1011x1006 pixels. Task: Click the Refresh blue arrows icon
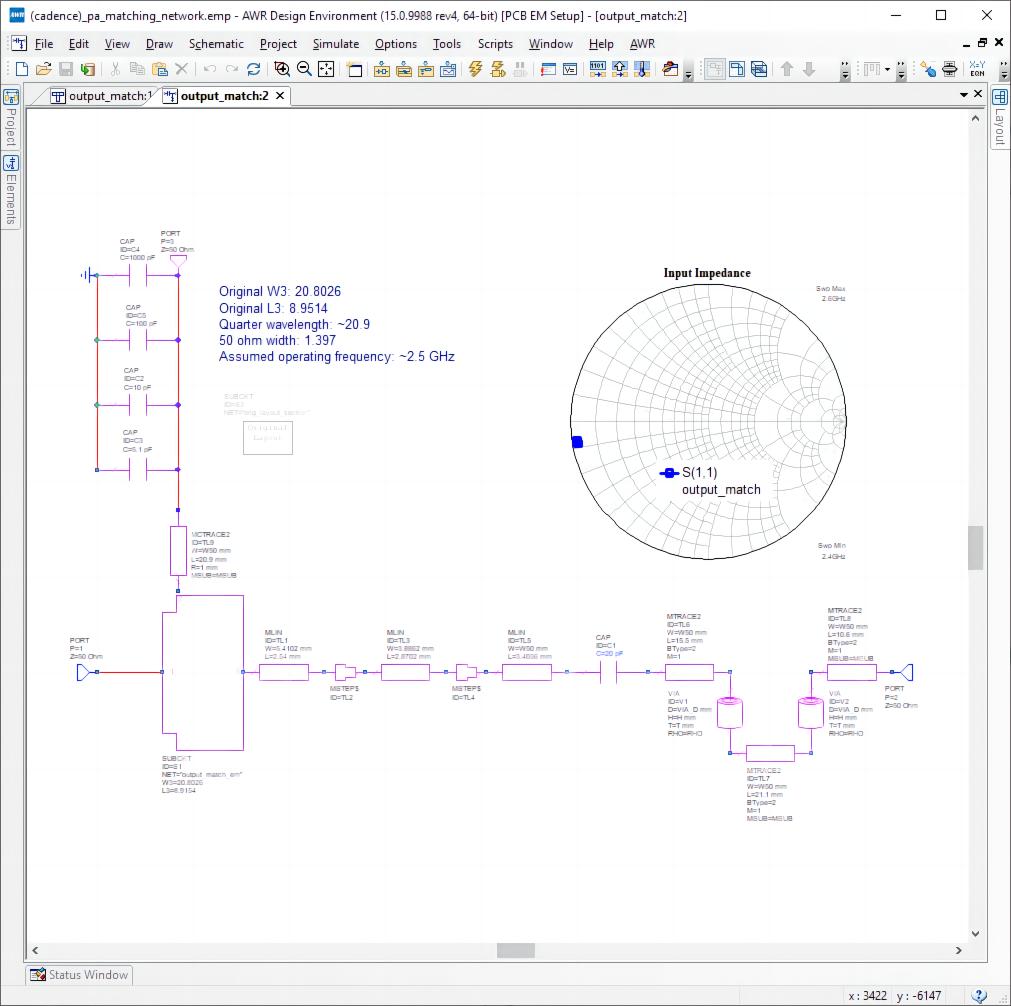click(253, 69)
